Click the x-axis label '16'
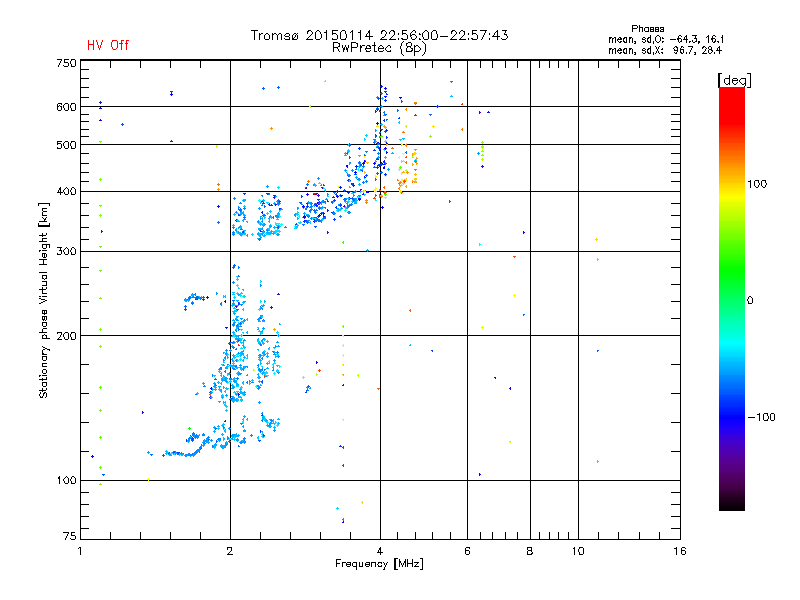This screenshot has width=800, height=600. pyautogui.click(x=680, y=551)
